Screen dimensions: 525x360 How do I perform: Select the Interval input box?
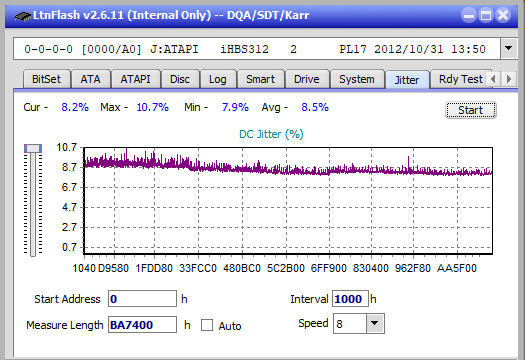pos(350,299)
